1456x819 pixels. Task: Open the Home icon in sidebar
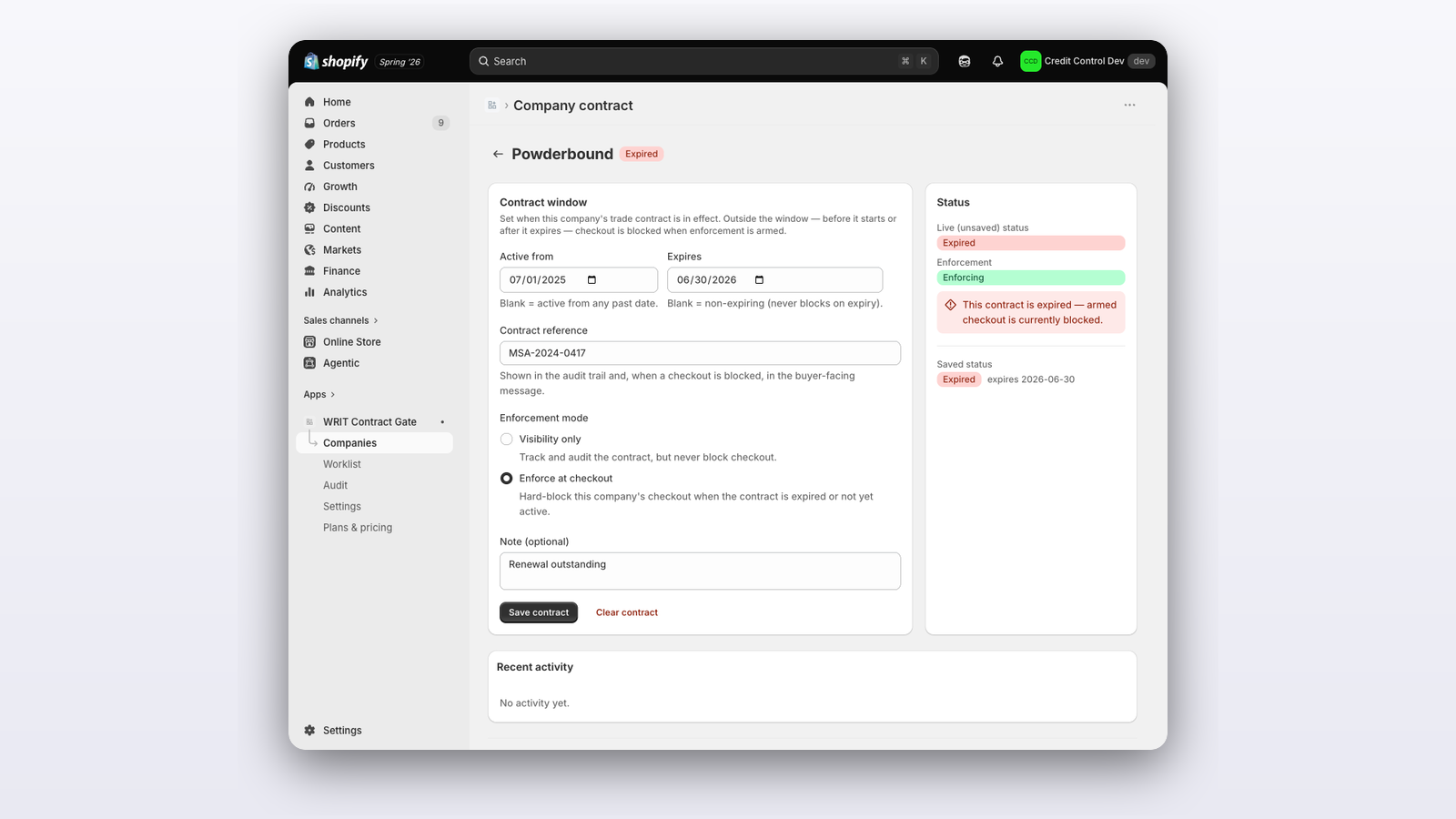point(309,102)
